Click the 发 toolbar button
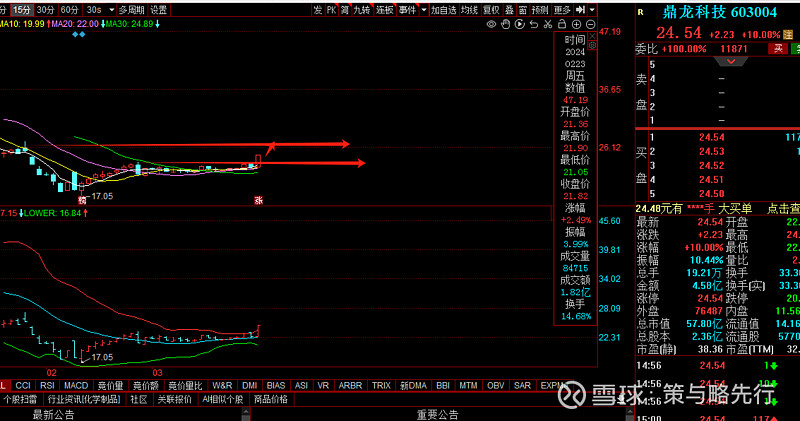The image size is (800, 421). coord(317,10)
